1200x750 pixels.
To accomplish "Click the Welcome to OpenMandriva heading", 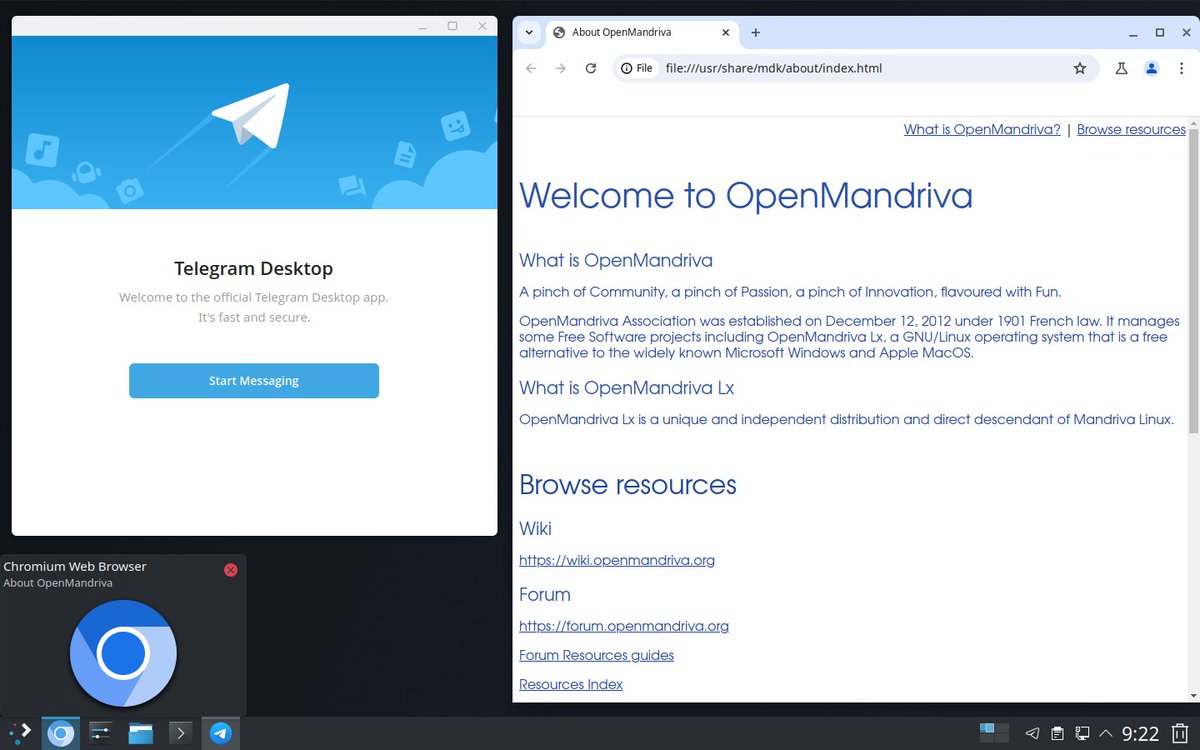I will [746, 195].
